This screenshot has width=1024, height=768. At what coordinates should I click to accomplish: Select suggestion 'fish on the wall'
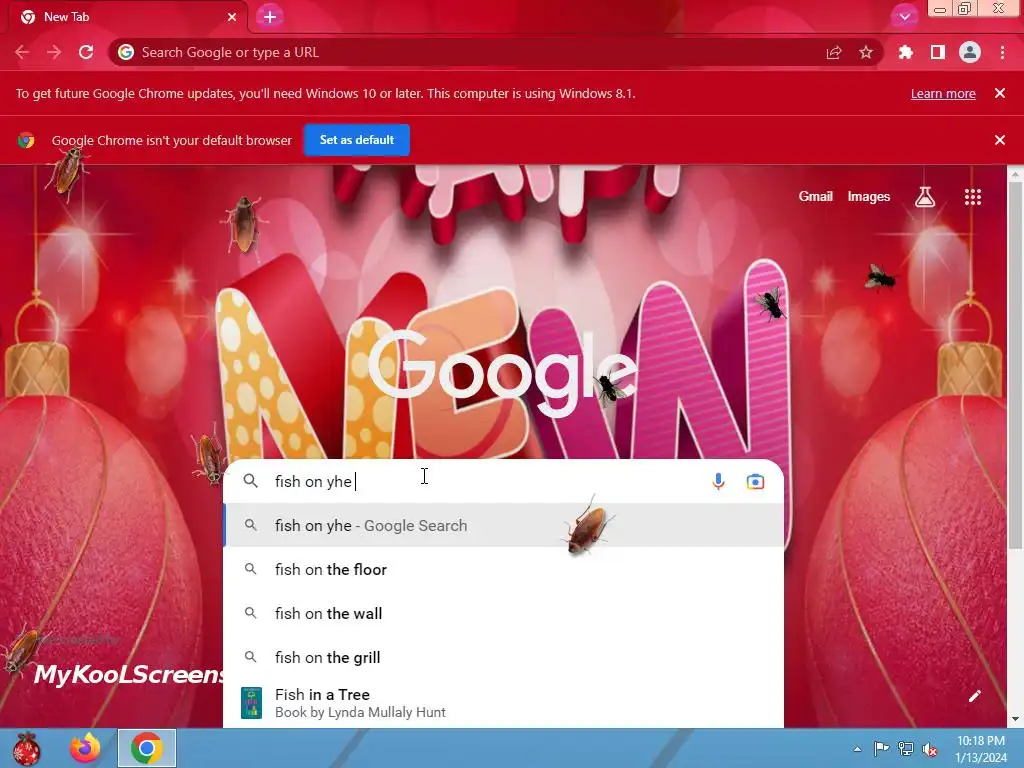pyautogui.click(x=504, y=613)
